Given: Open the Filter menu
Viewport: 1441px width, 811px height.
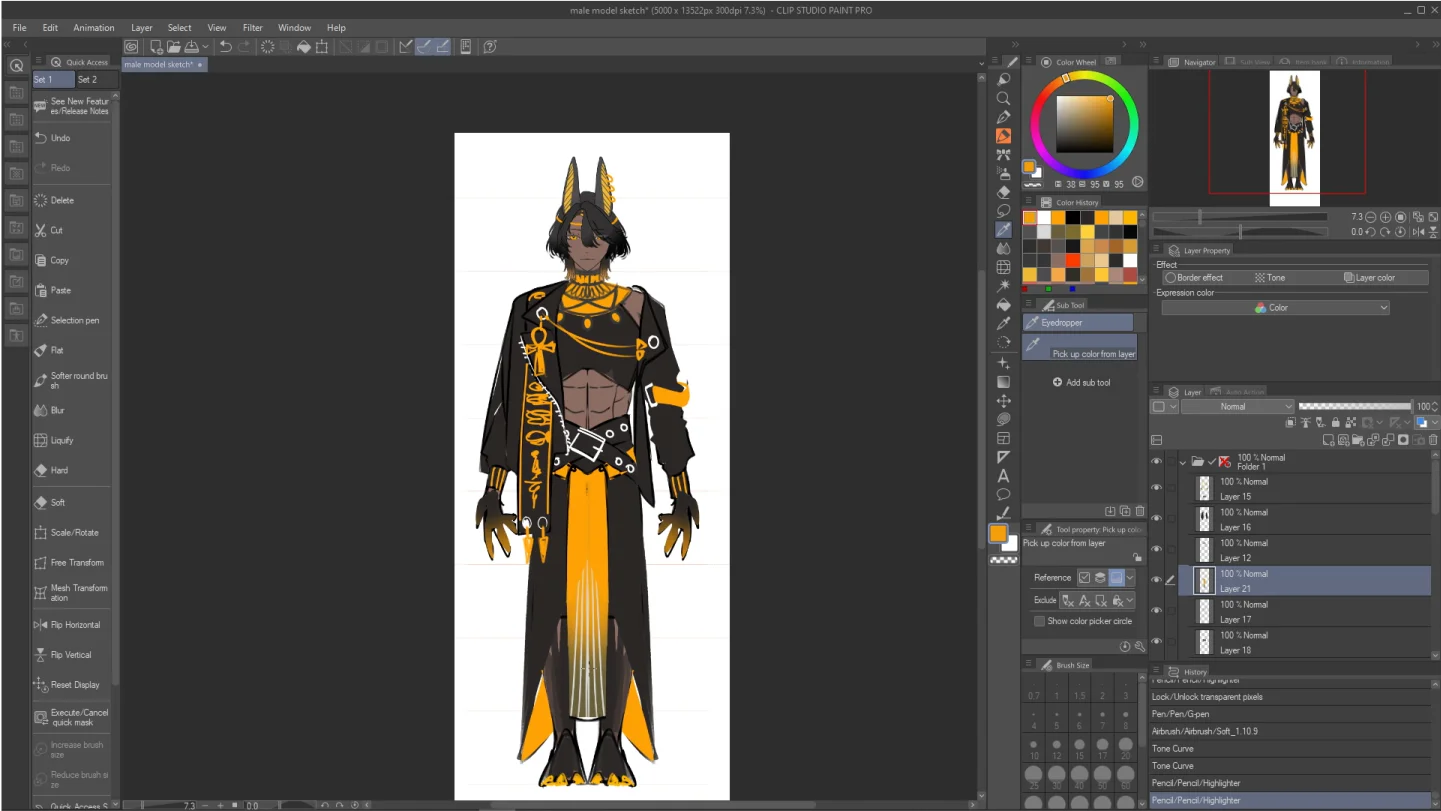Looking at the screenshot, I should [x=253, y=27].
